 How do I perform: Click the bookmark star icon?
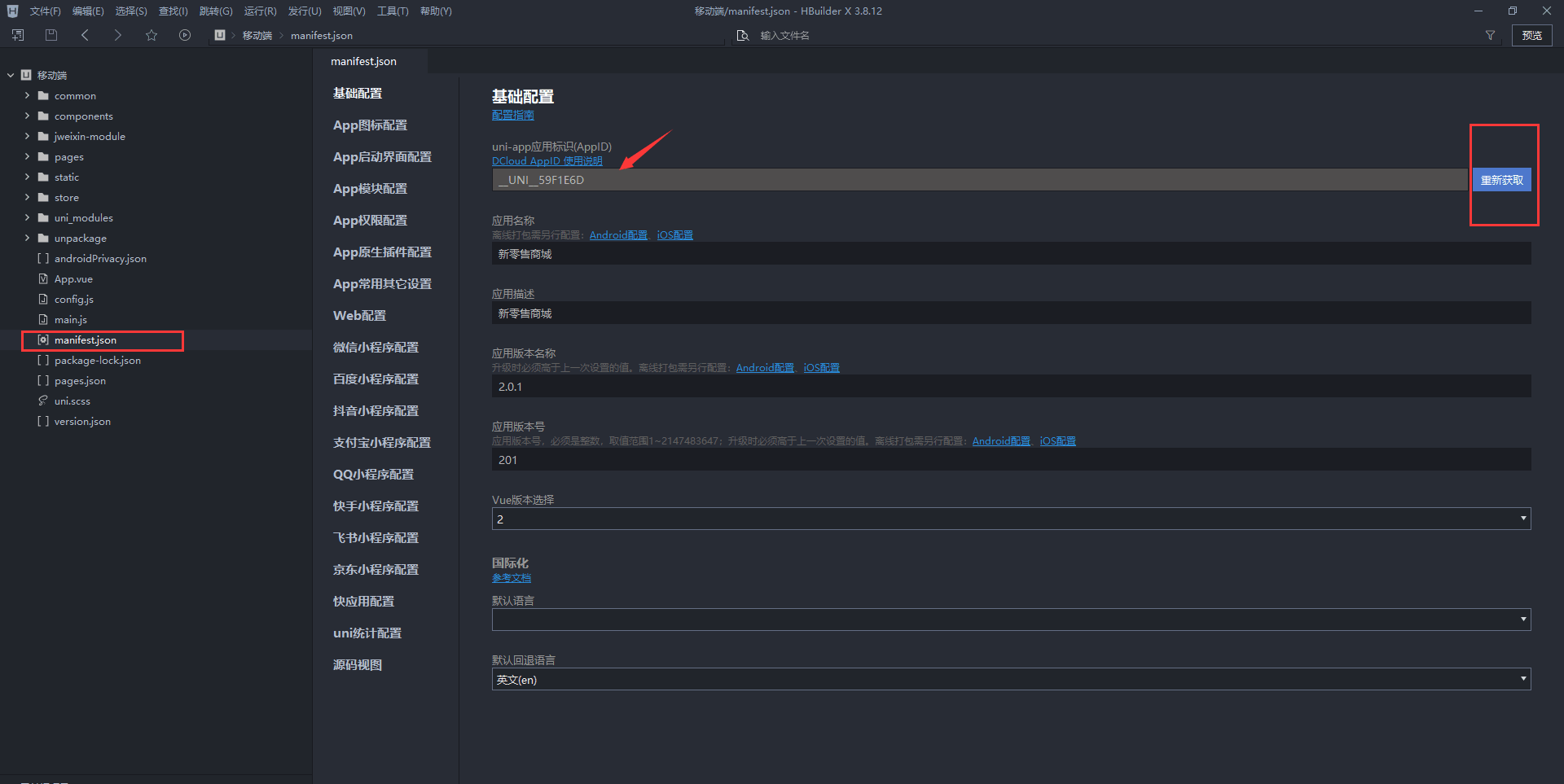(x=152, y=35)
